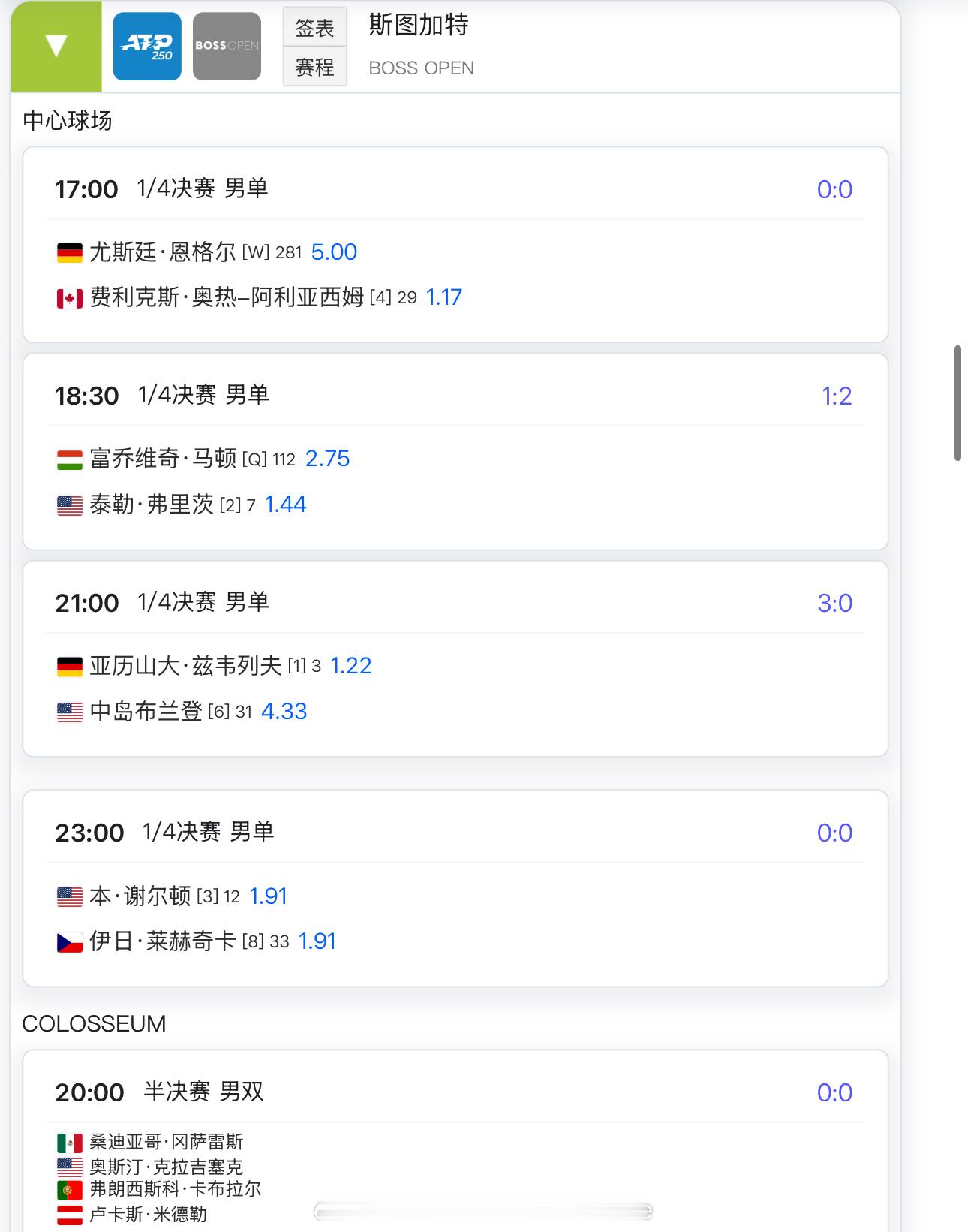Image resolution: width=968 pixels, height=1232 pixels.
Task: Select odds 4.33 for 中岛布兰登
Action: [284, 712]
